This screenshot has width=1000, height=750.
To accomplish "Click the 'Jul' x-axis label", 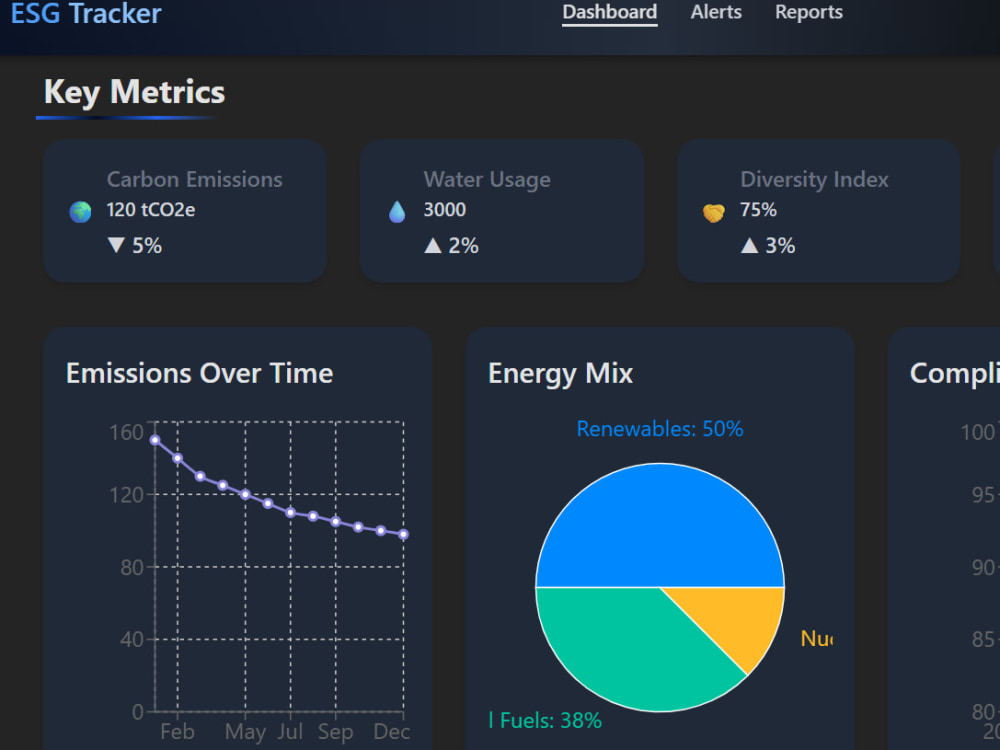I will click(x=290, y=732).
